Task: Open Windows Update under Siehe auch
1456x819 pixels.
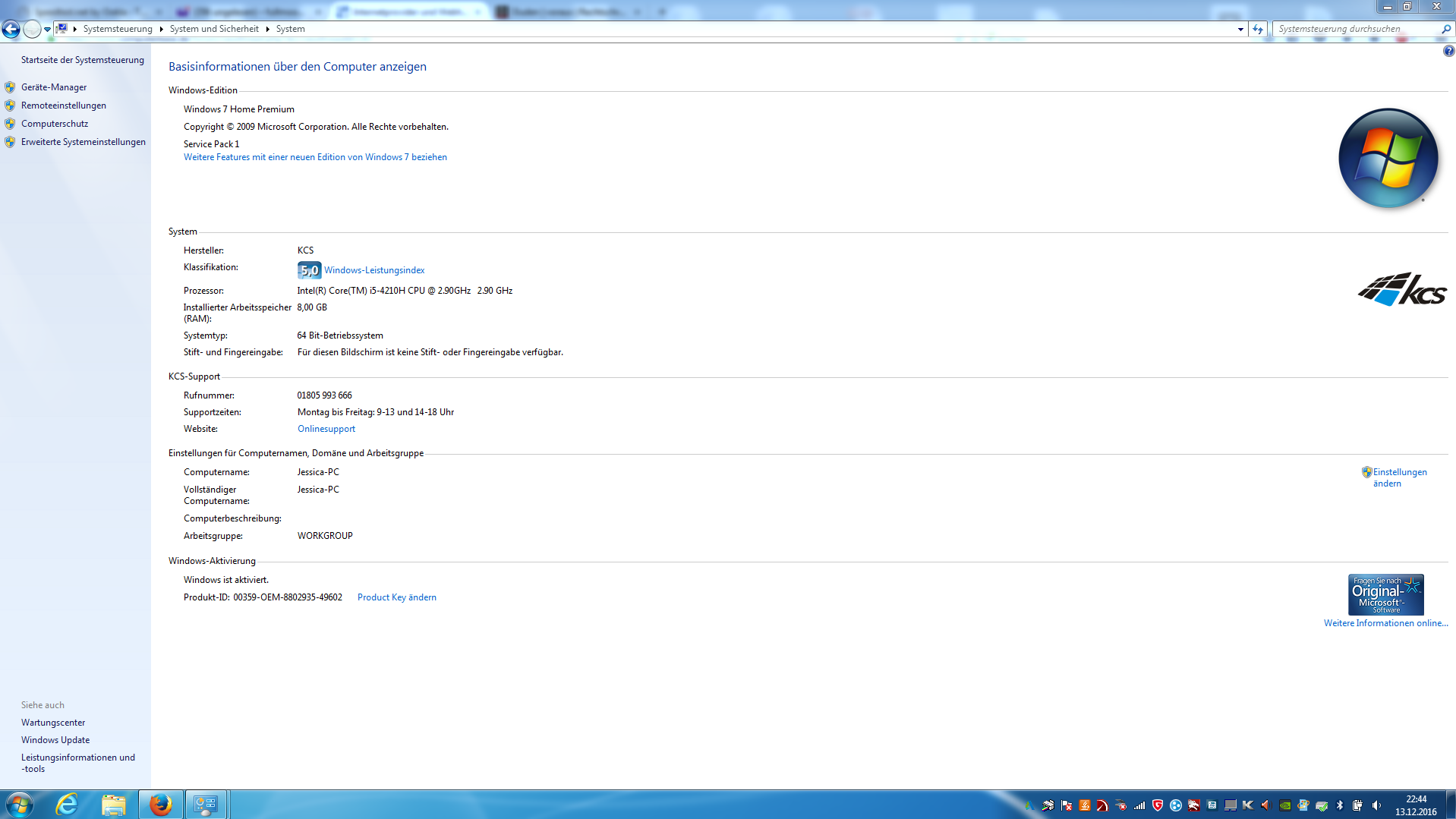Action: (55, 740)
